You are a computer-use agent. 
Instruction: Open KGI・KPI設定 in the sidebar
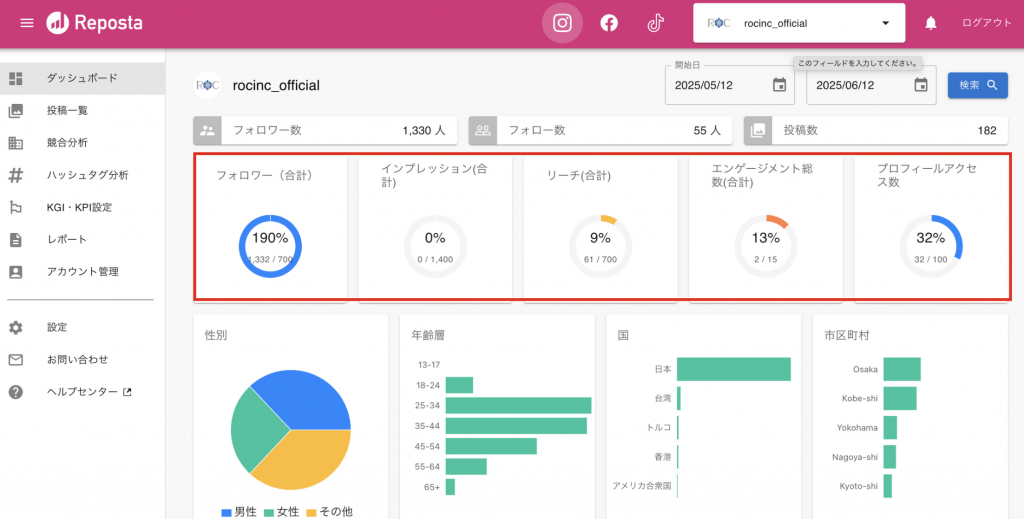(x=82, y=208)
